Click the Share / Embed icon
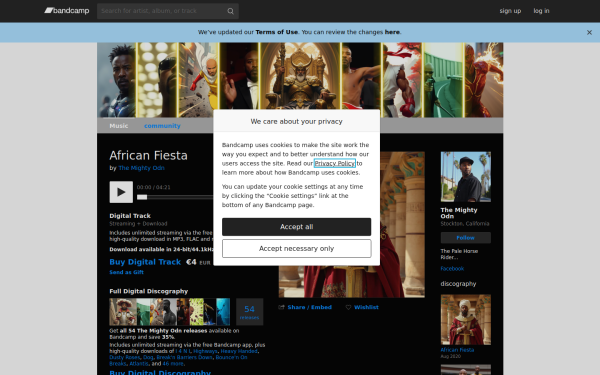 pyautogui.click(x=282, y=307)
